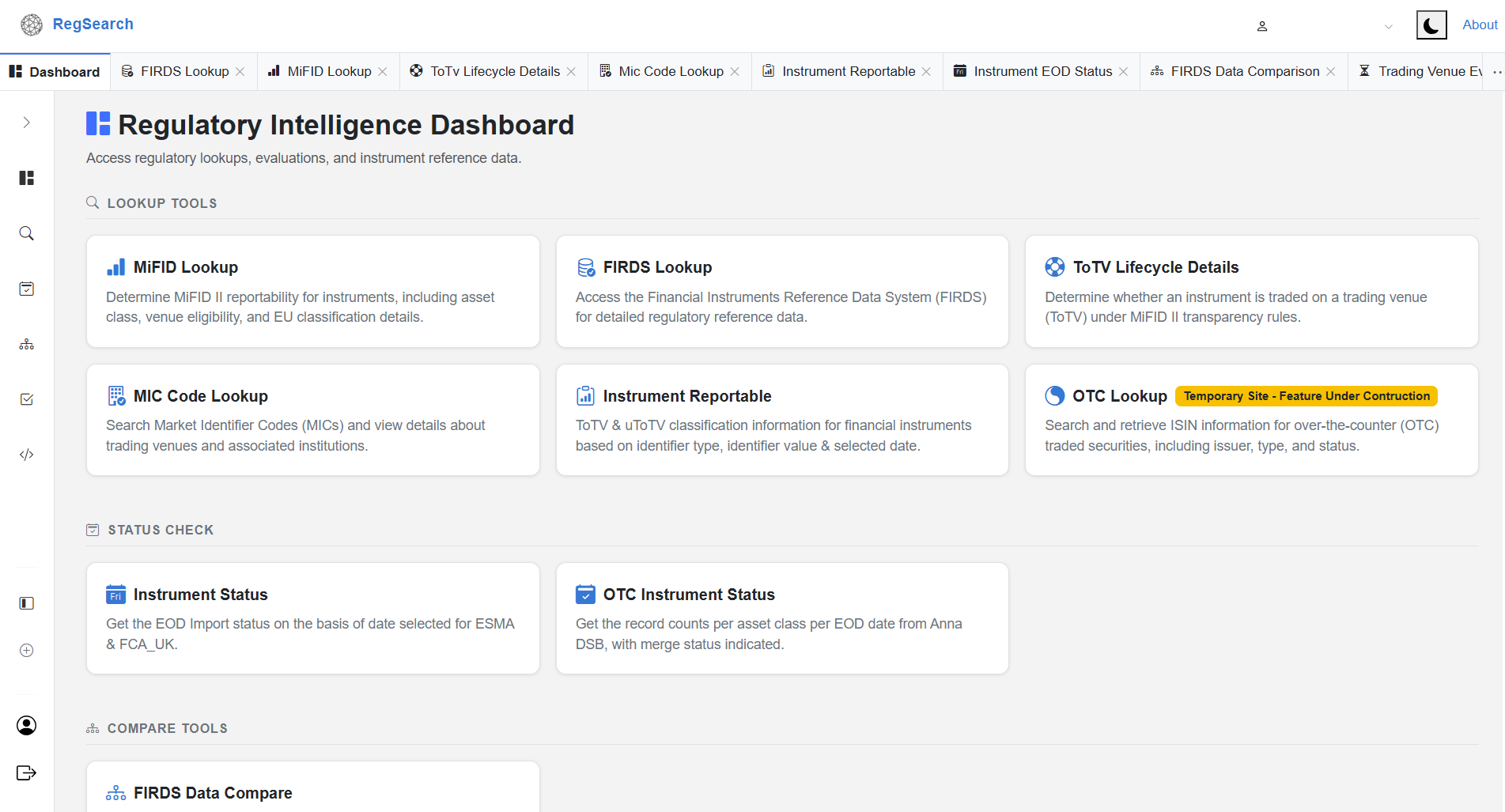This screenshot has width=1505, height=812.
Task: Click the Temporary Site yellow badge
Action: tap(1306, 396)
